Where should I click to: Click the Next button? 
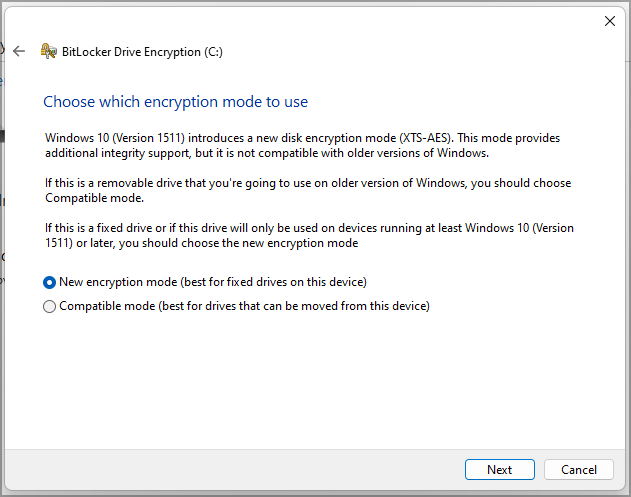click(499, 469)
